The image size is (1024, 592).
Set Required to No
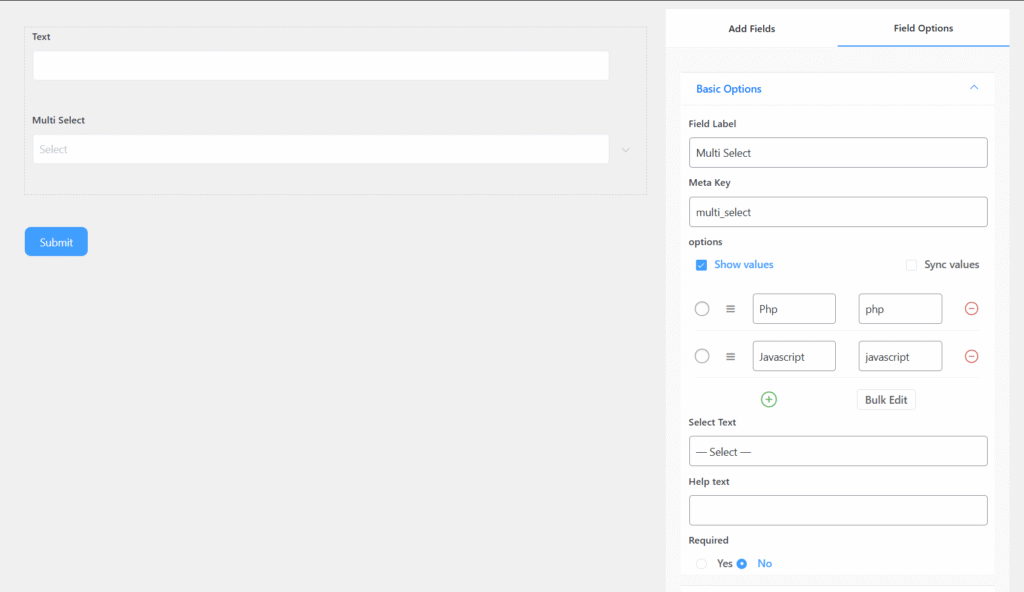(742, 564)
